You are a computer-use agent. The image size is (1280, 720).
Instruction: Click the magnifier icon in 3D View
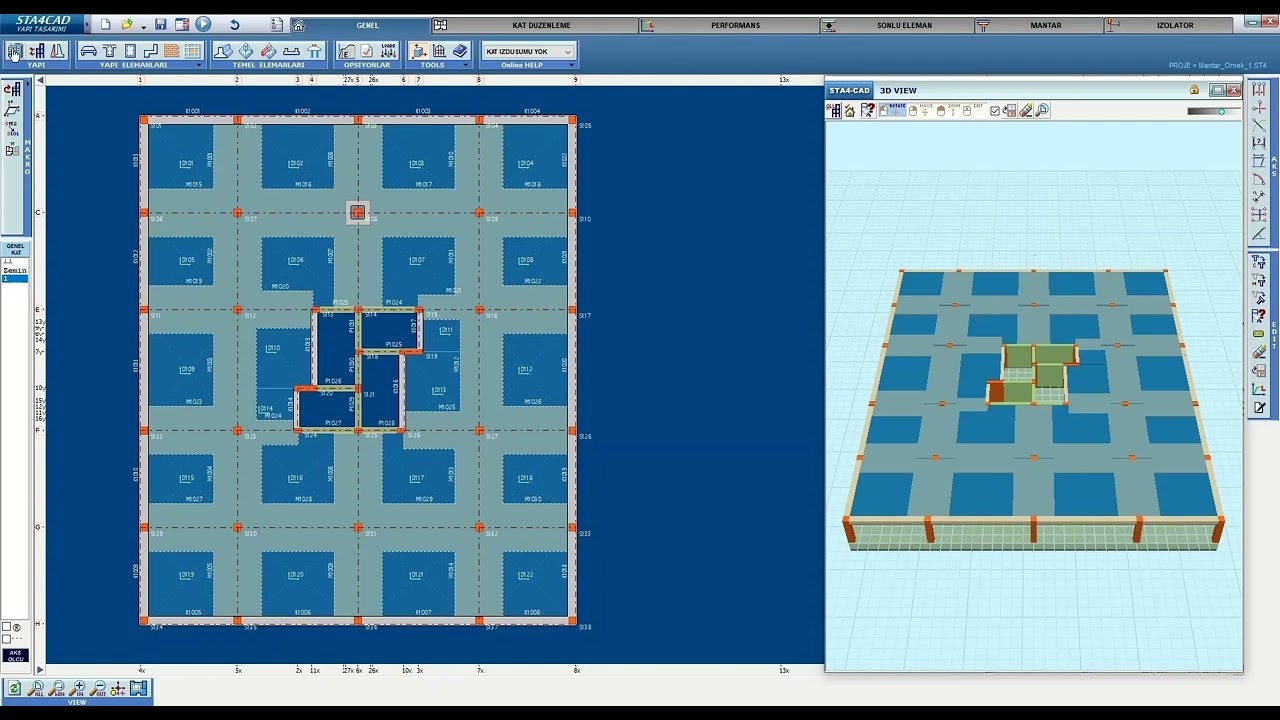coord(1042,111)
